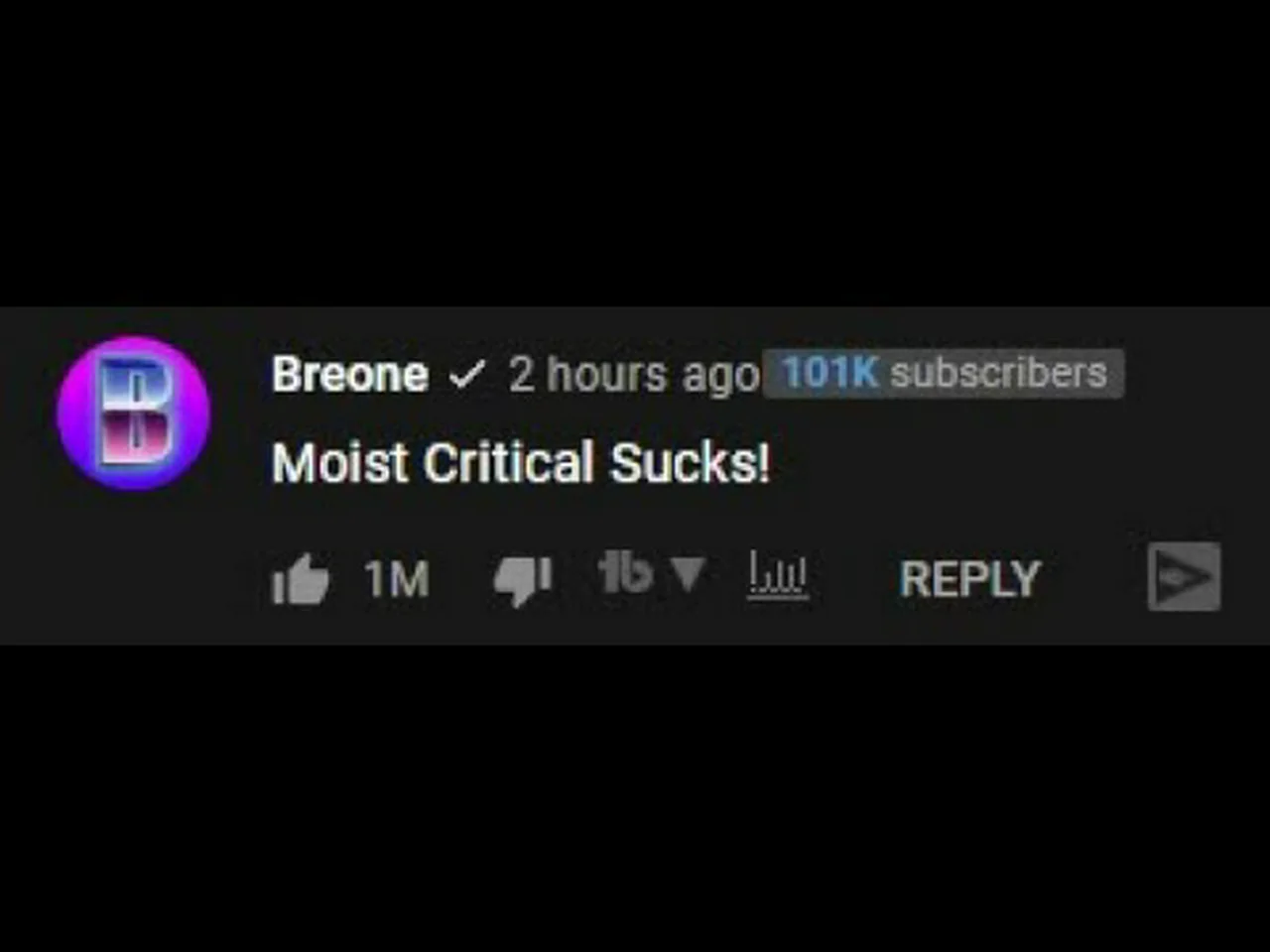Click the arrow icon right of REPLY

pyautogui.click(x=1184, y=577)
